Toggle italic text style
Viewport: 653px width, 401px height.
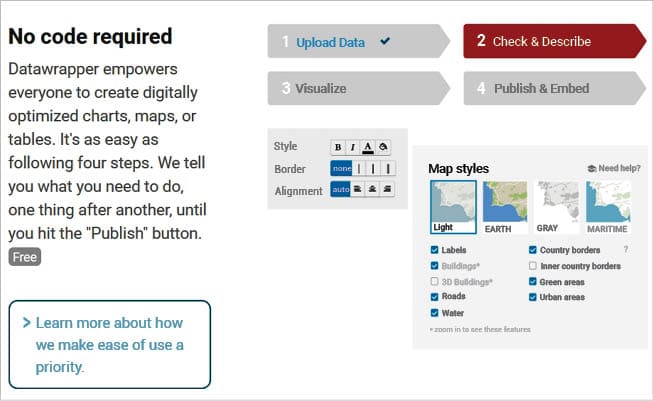click(353, 146)
